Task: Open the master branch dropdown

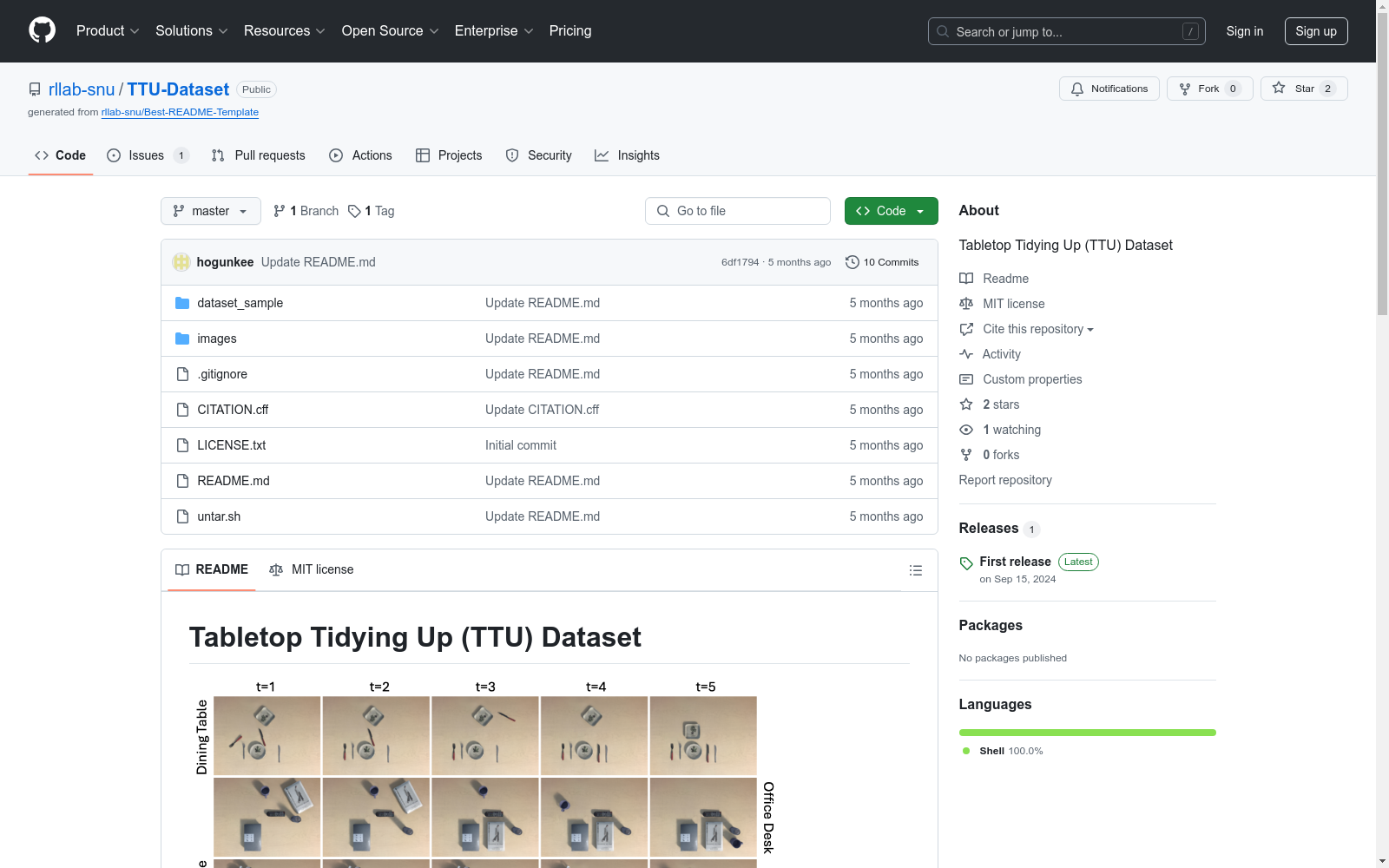Action: (211, 211)
